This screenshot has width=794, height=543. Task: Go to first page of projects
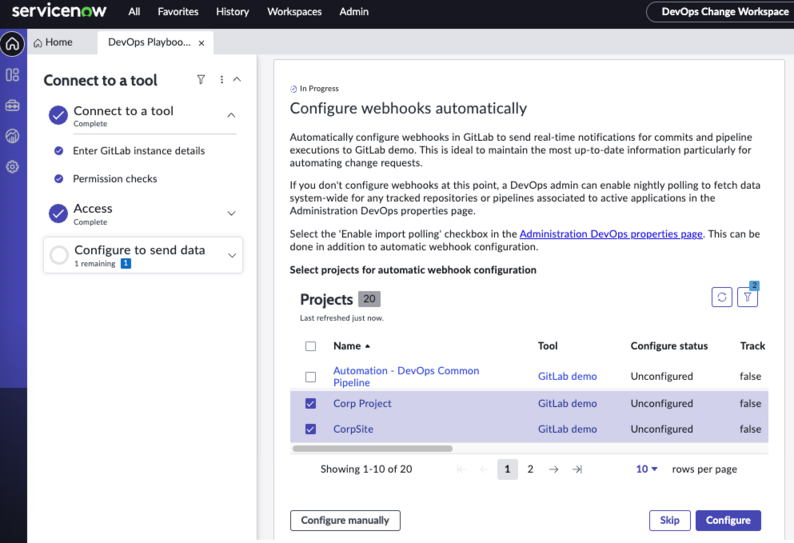click(461, 470)
